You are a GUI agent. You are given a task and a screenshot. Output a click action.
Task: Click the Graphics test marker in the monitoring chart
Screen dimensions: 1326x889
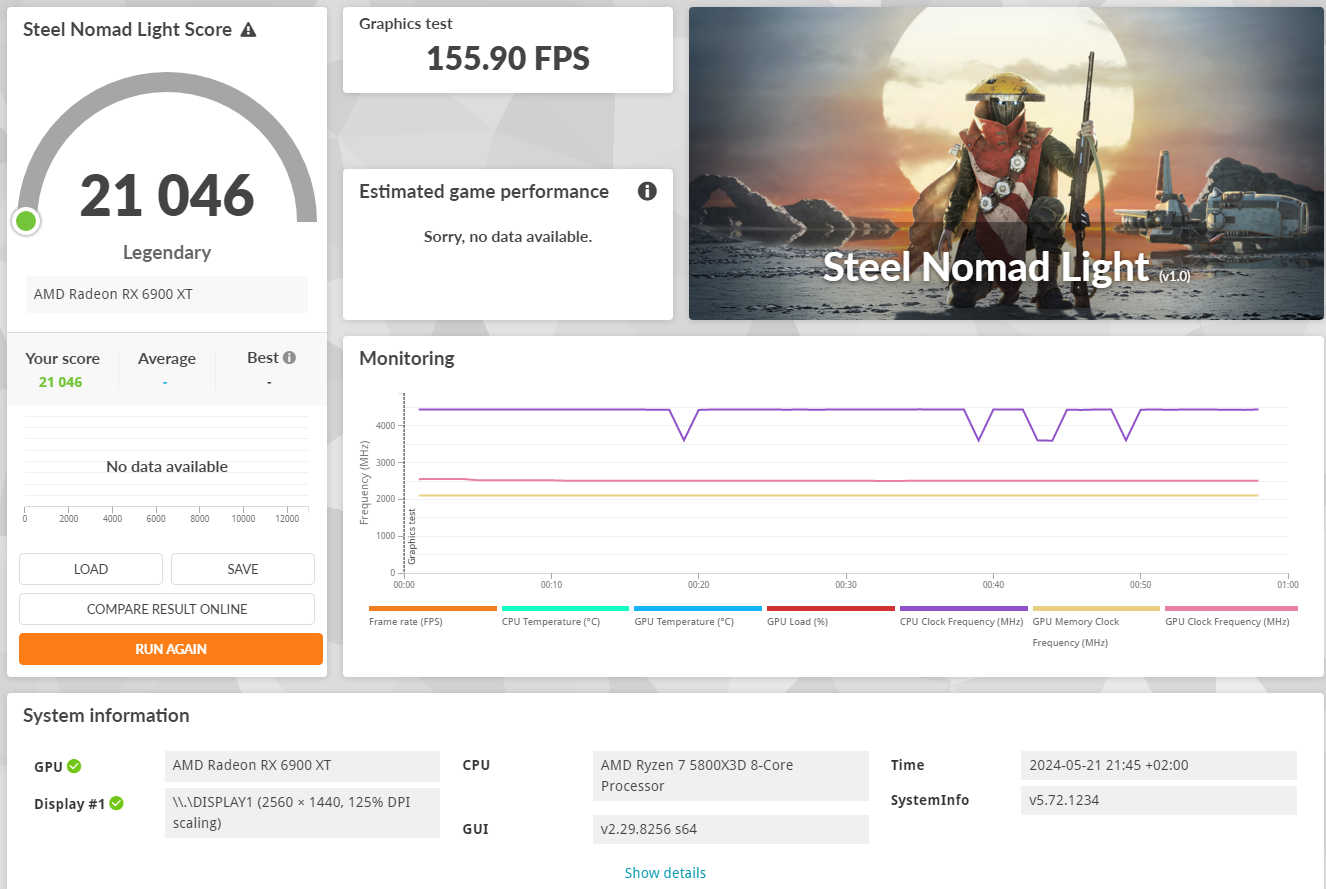[x=411, y=537]
